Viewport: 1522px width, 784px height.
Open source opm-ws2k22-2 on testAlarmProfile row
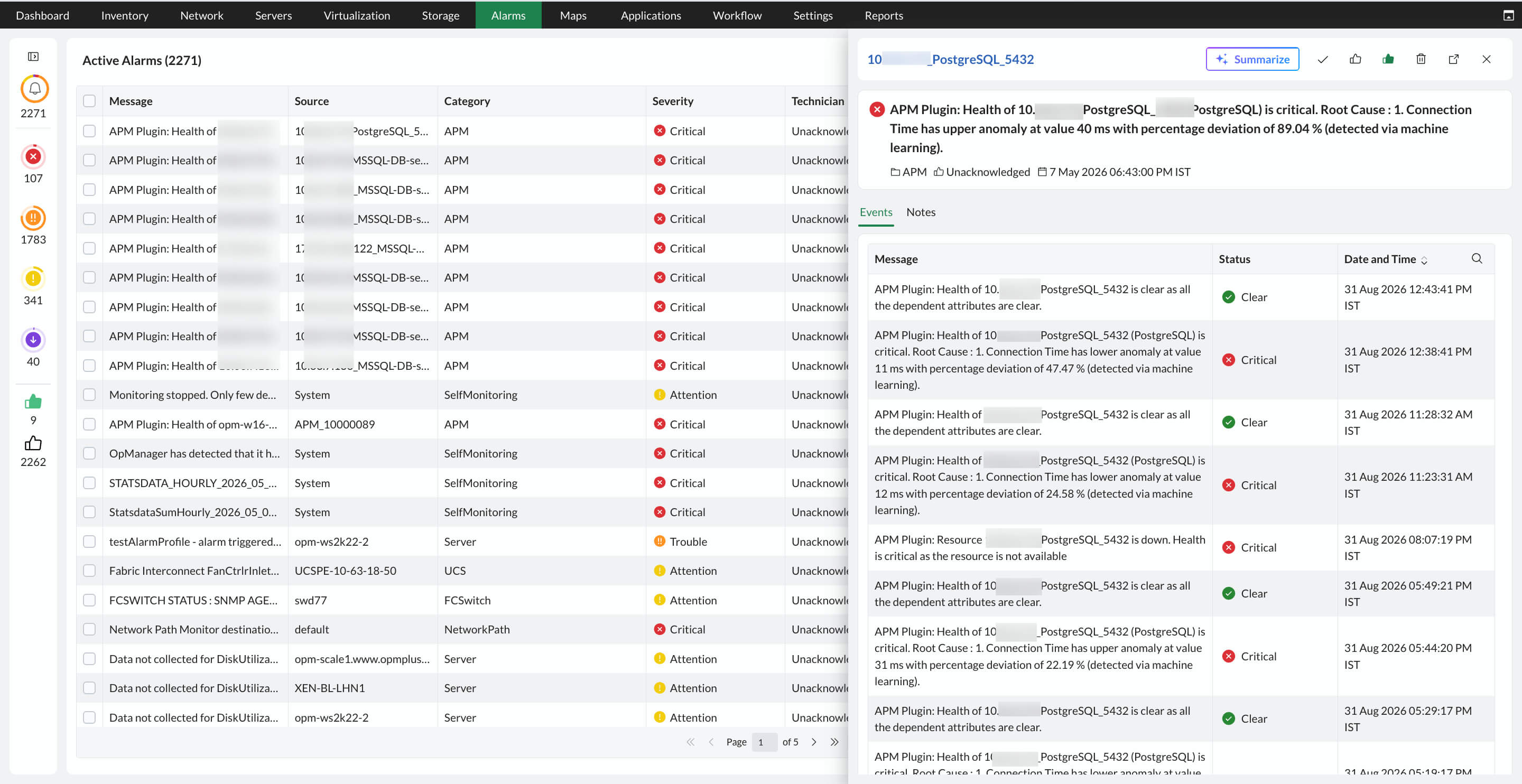tap(331, 541)
